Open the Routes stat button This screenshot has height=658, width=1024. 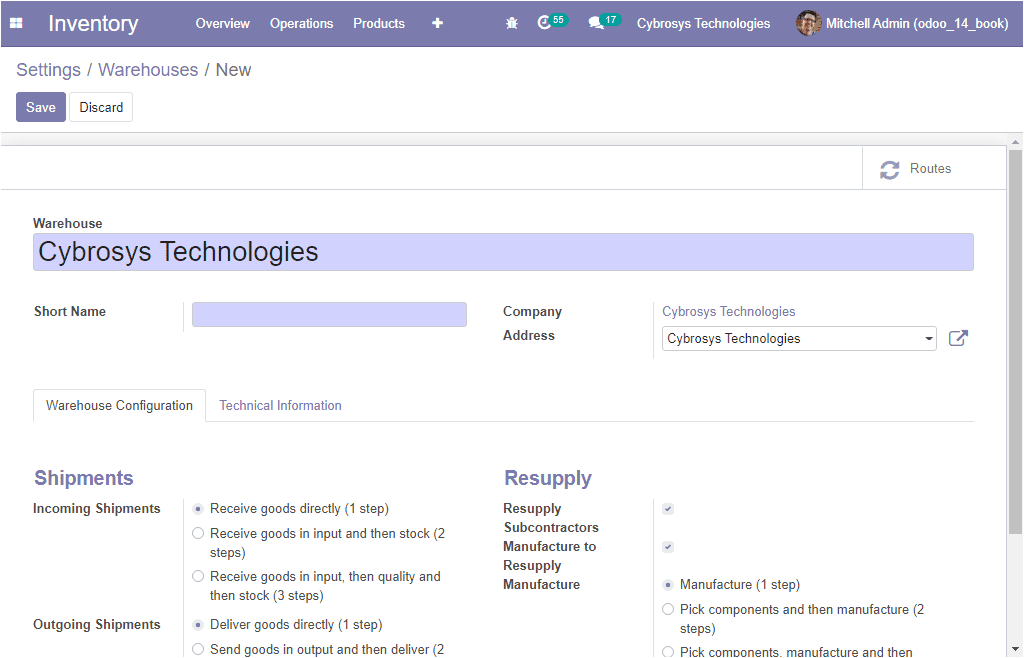click(x=934, y=168)
